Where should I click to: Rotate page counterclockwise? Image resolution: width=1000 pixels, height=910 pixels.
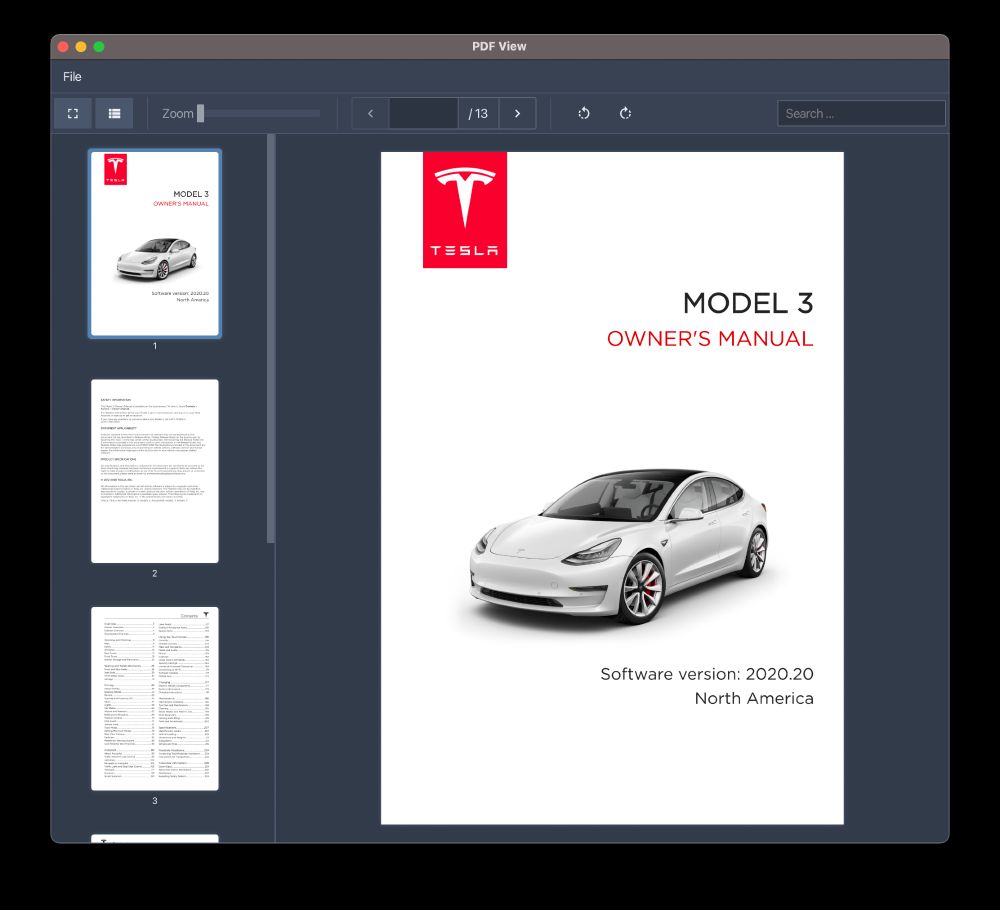click(x=584, y=114)
